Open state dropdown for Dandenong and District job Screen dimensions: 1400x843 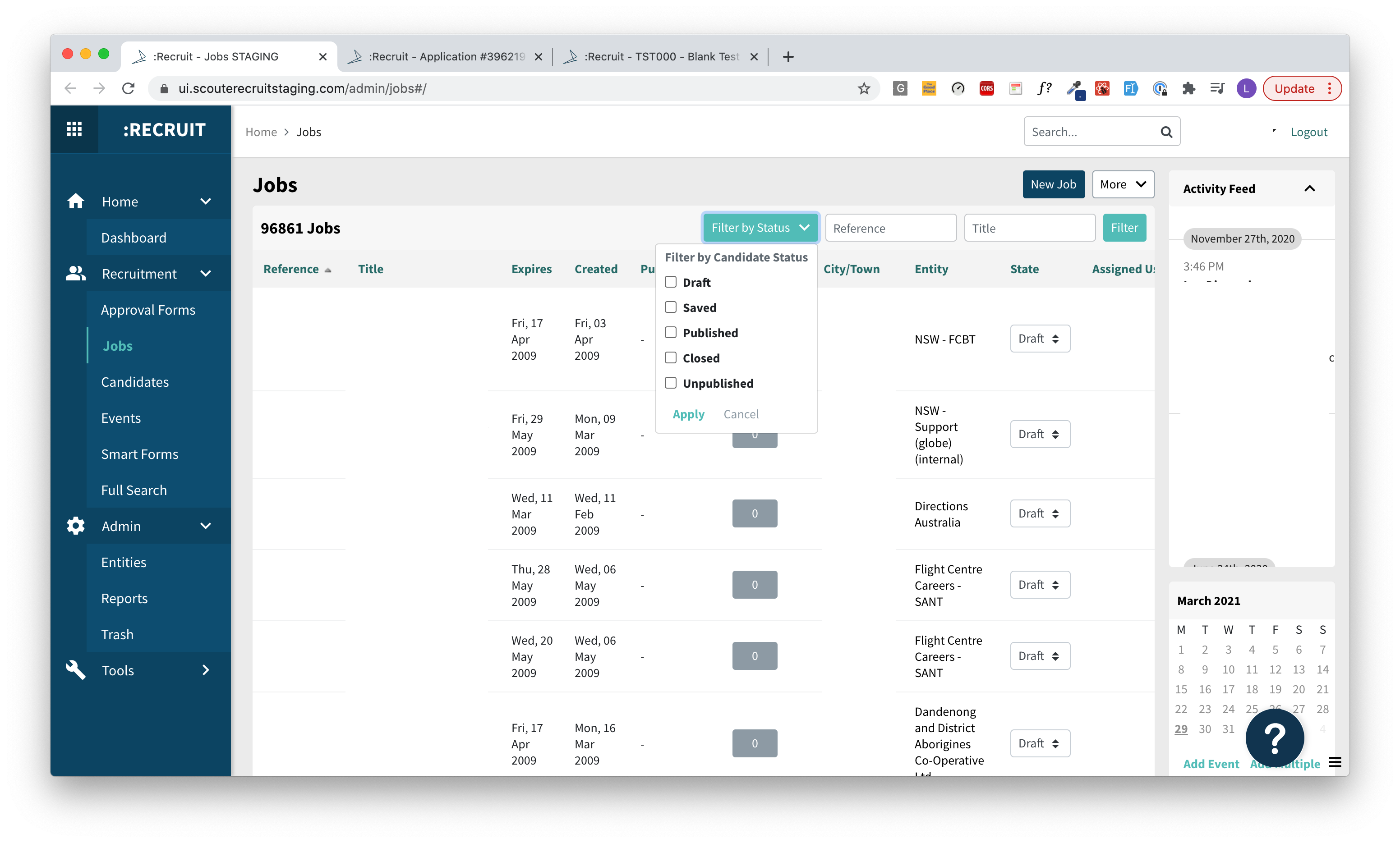pos(1040,743)
